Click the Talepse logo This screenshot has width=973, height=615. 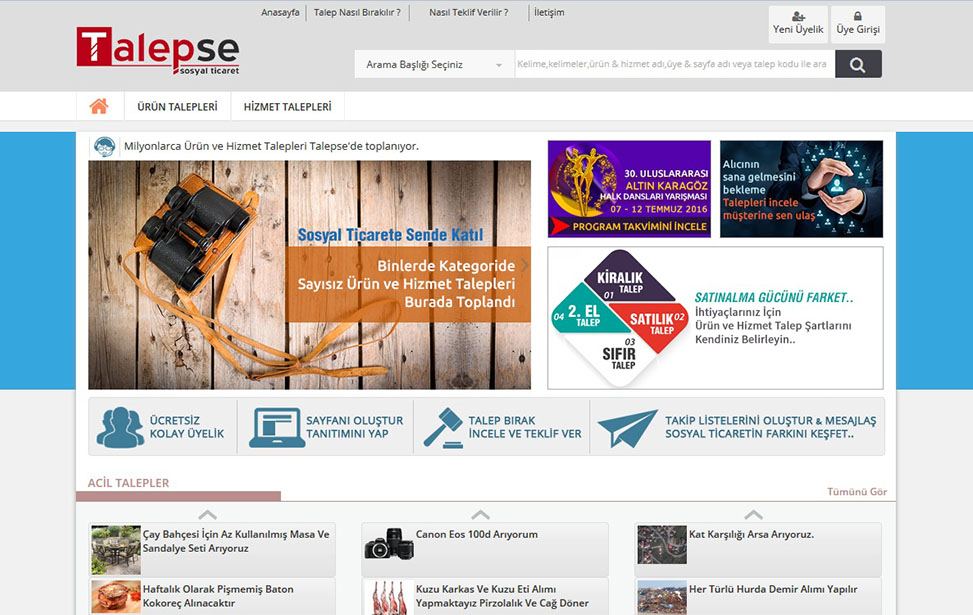tap(158, 50)
